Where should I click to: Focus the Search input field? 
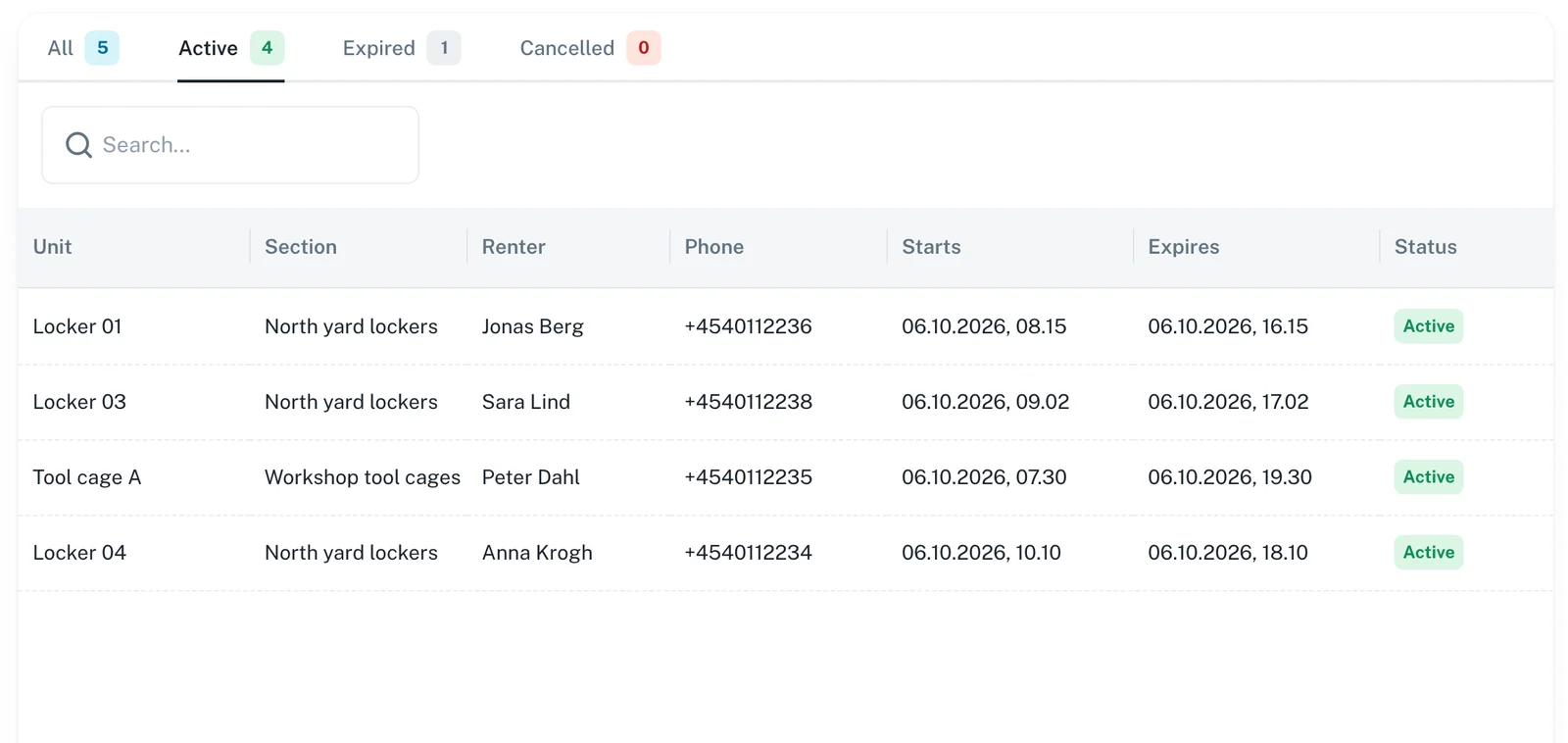click(230, 145)
